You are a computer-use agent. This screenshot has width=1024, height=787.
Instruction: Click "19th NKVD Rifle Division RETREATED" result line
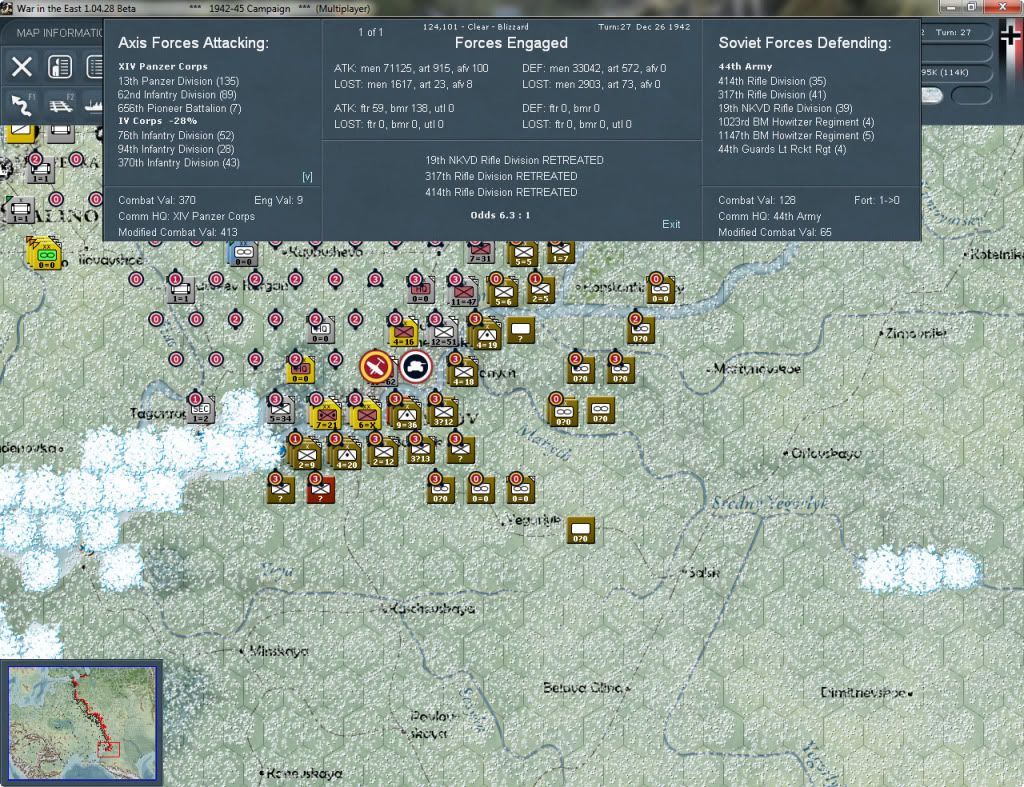click(x=514, y=160)
